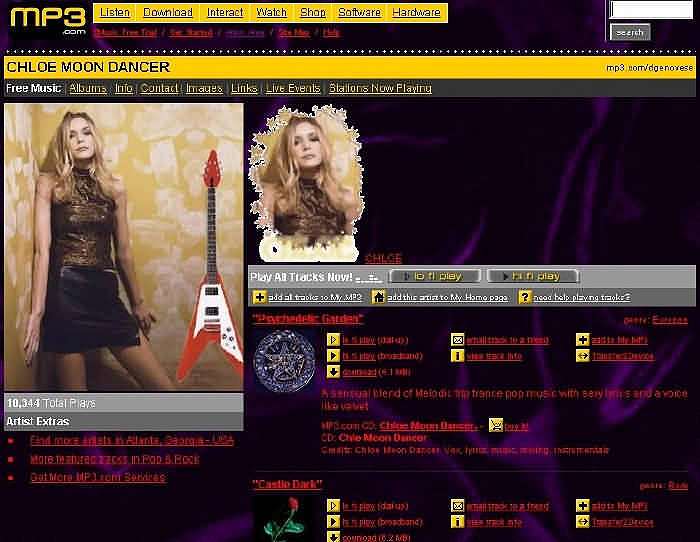
Task: Click the transfer to device icon for Psychedelic Garden
Action: pyautogui.click(x=583, y=356)
